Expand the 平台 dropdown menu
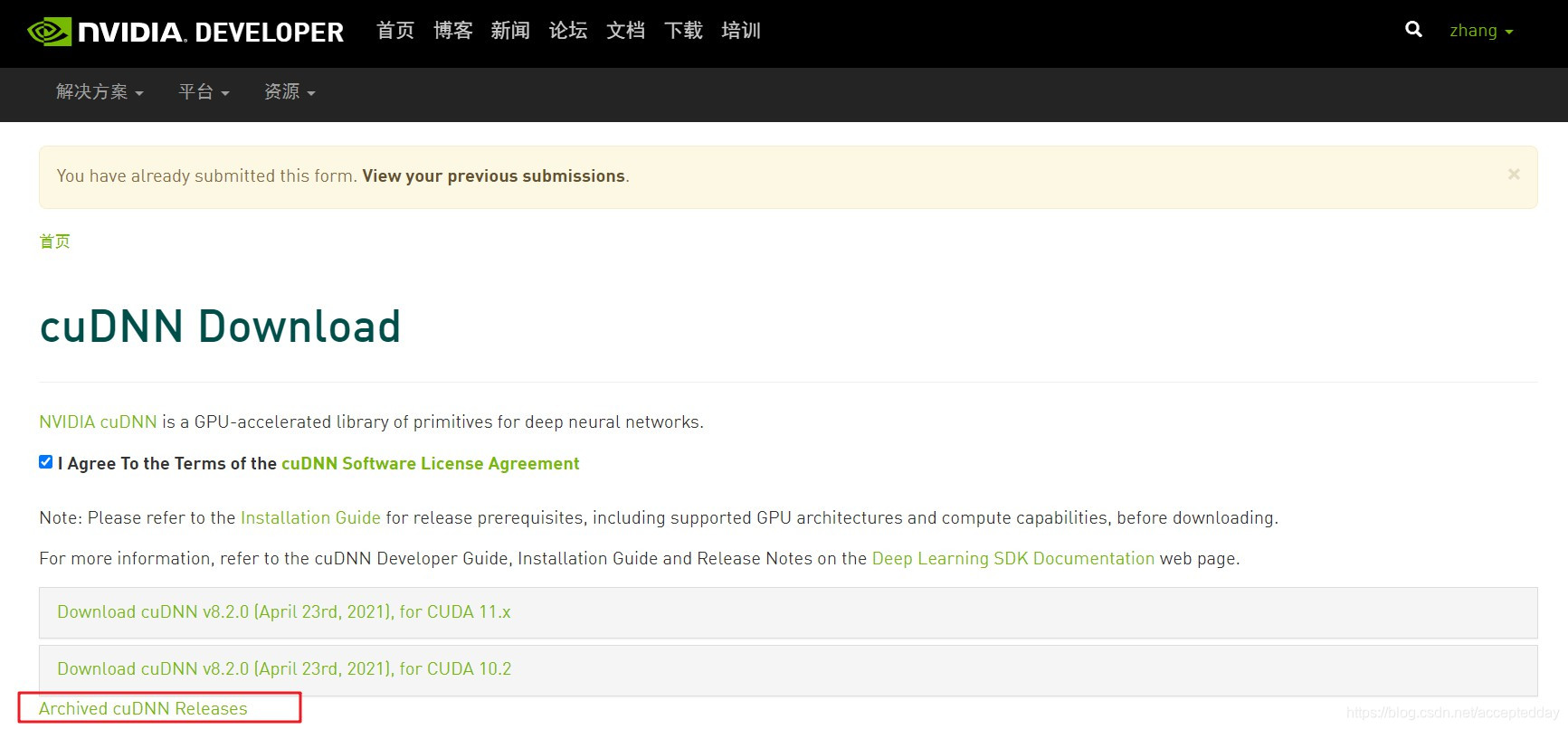 coord(204,92)
